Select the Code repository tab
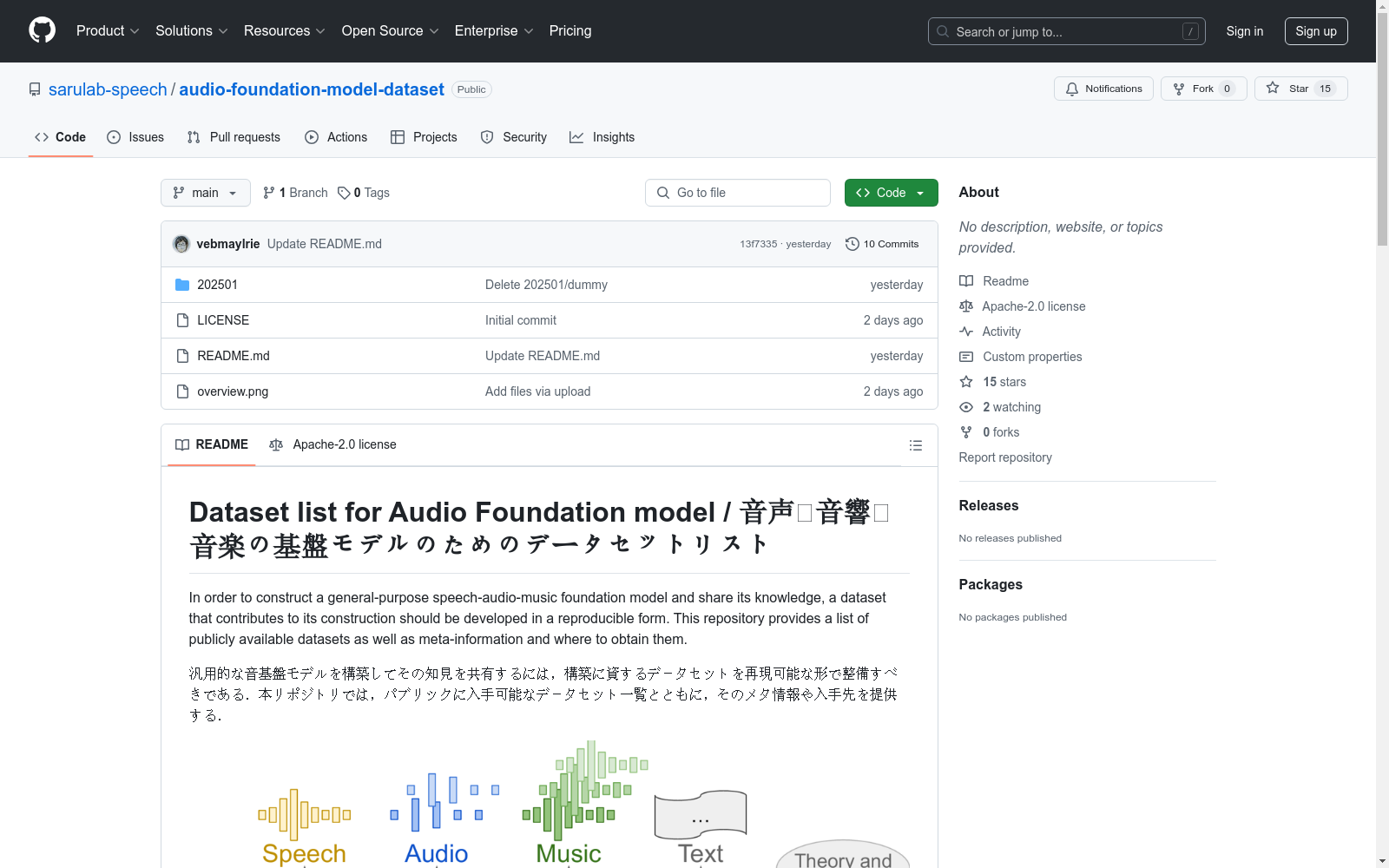1389x868 pixels. [61, 137]
